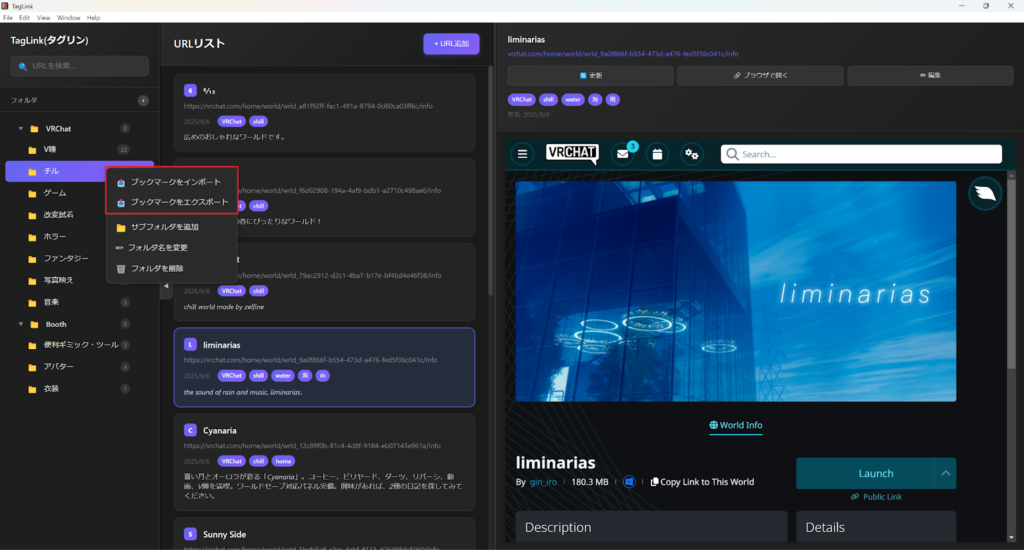The image size is (1024, 550).
Task: Click the + URL追加 button
Action: [x=451, y=44]
